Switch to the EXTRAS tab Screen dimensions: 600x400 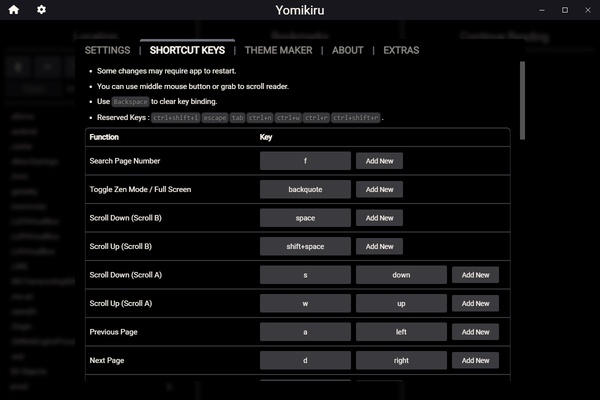tap(401, 50)
